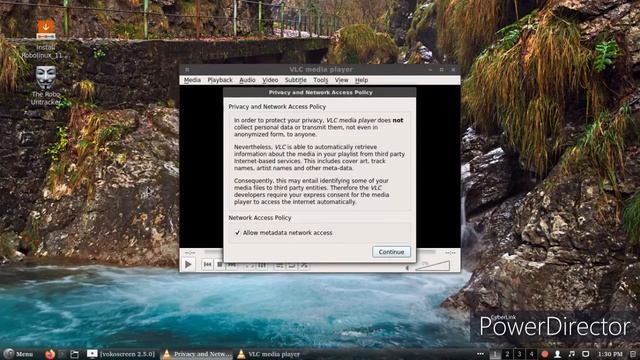Switch to workspace 4
Screen dimensions: 640x360
click(531, 354)
